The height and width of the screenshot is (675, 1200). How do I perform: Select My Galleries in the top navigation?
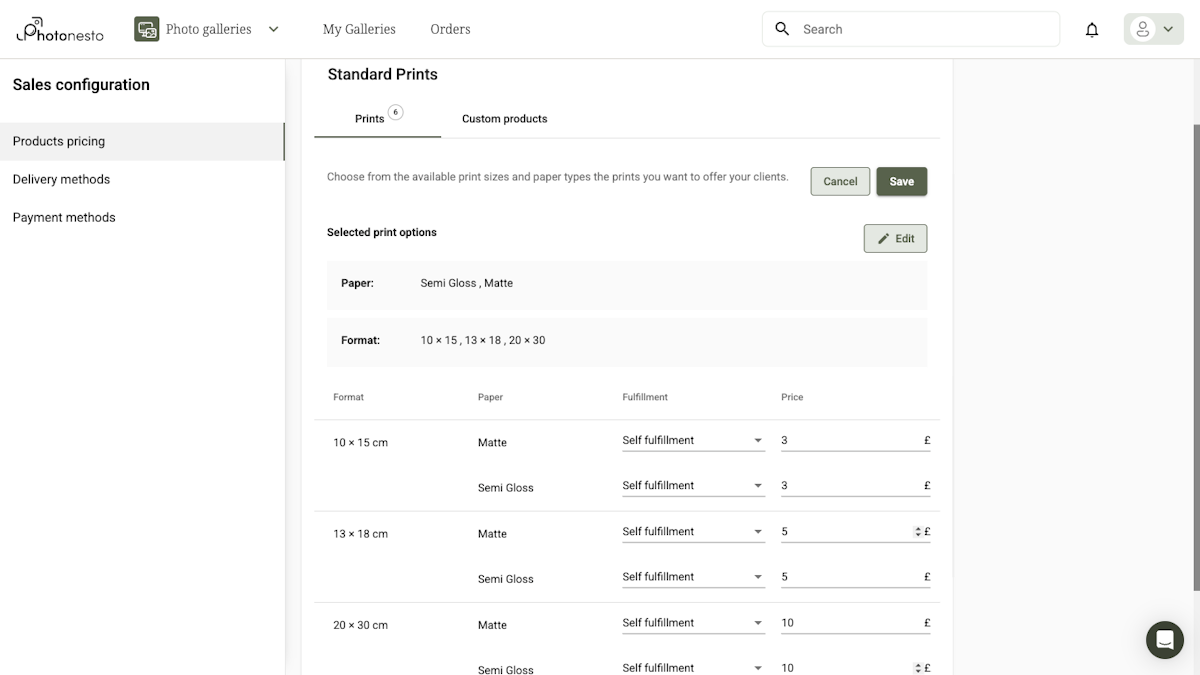(x=358, y=29)
